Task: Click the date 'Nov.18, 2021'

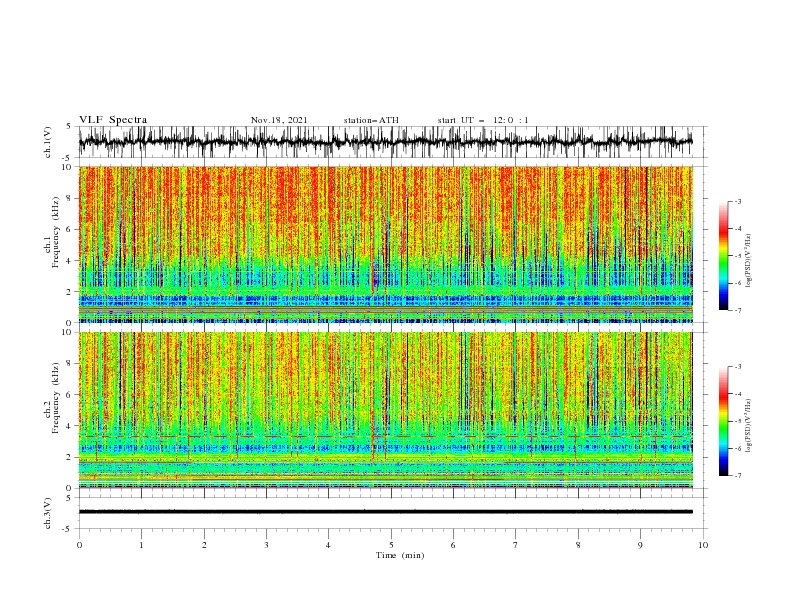Action: coord(279,120)
